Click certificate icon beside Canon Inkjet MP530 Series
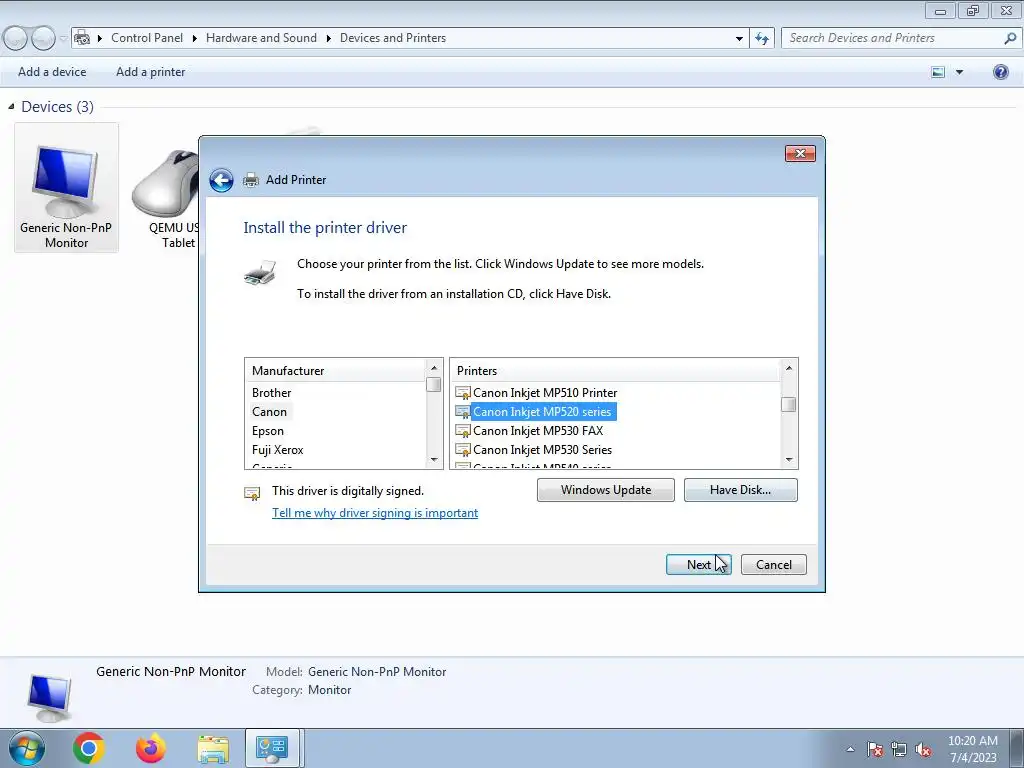This screenshot has height=768, width=1024. pos(462,450)
